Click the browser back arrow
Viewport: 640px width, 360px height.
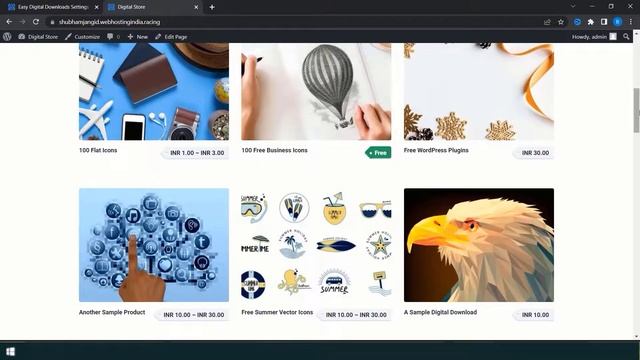pyautogui.click(x=9, y=22)
